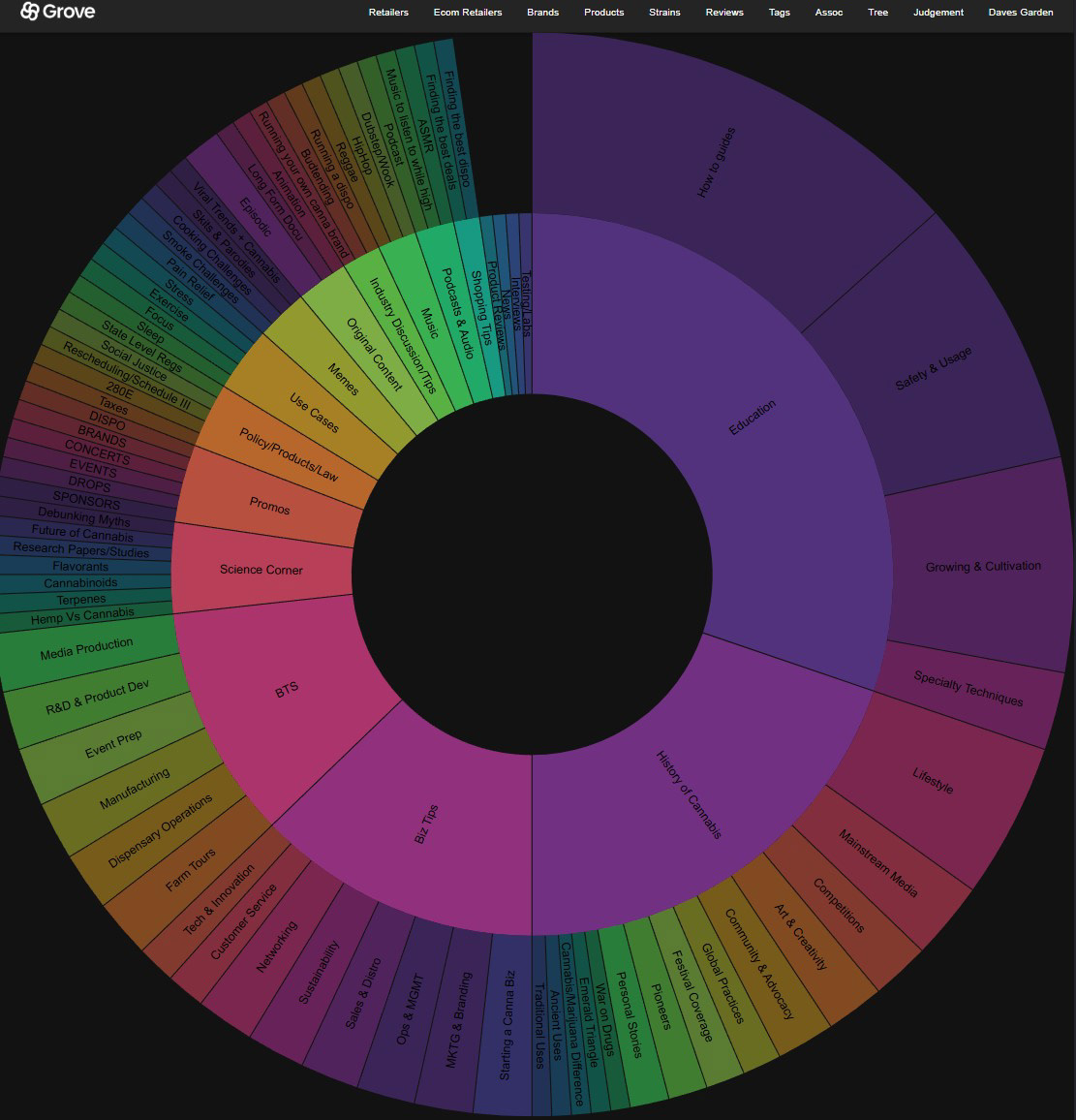
Task: Go to the Assoc page
Action: pyautogui.click(x=829, y=13)
